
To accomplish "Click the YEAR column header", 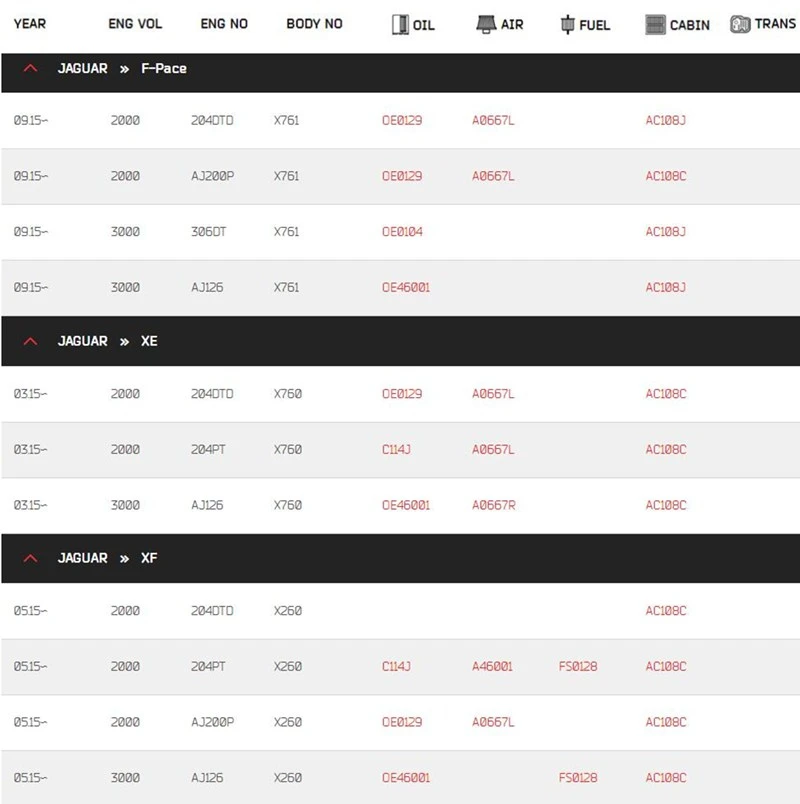I will coord(30,24).
